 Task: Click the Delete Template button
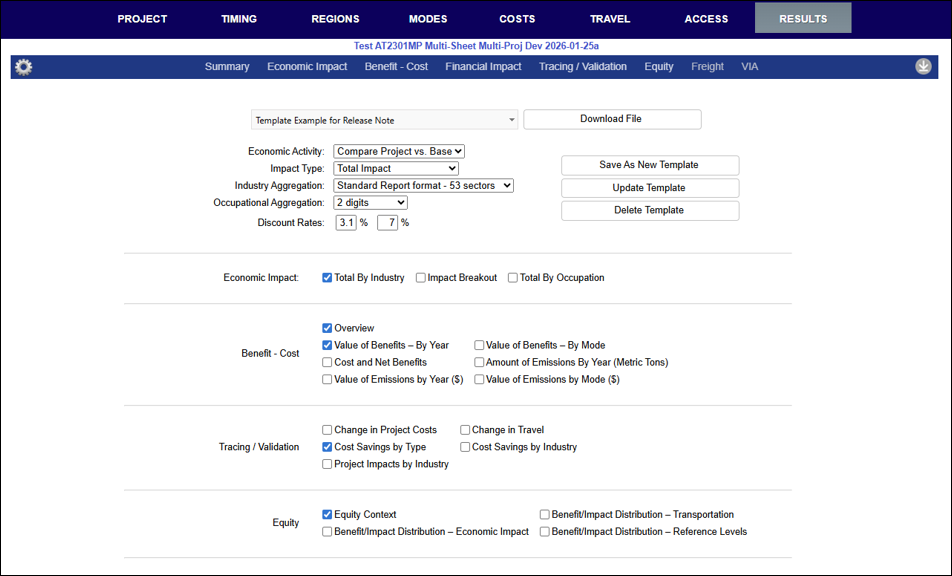(x=650, y=211)
